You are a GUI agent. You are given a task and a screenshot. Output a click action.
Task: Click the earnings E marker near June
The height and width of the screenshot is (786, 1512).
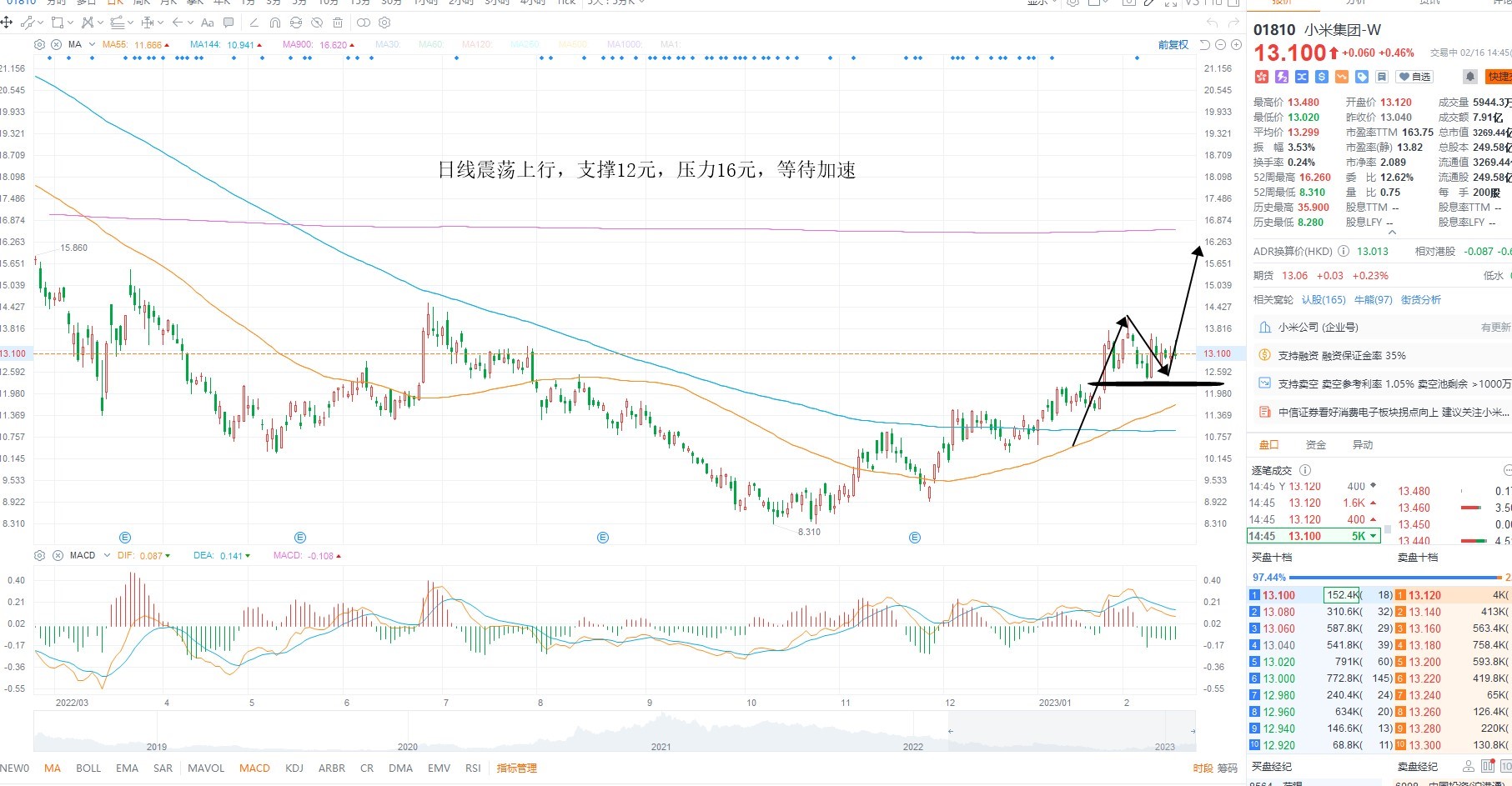[x=300, y=538]
